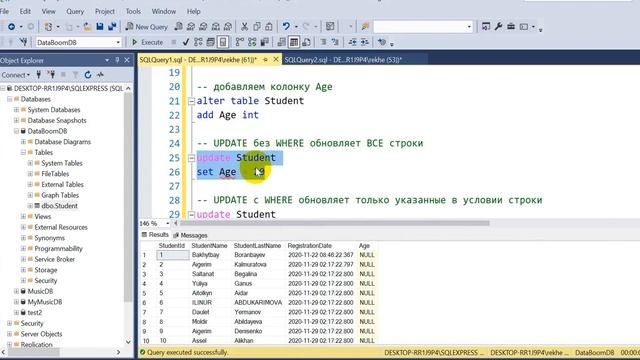
Task: Click the editor horizontal scrollbar
Action: pyautogui.click(x=334, y=223)
